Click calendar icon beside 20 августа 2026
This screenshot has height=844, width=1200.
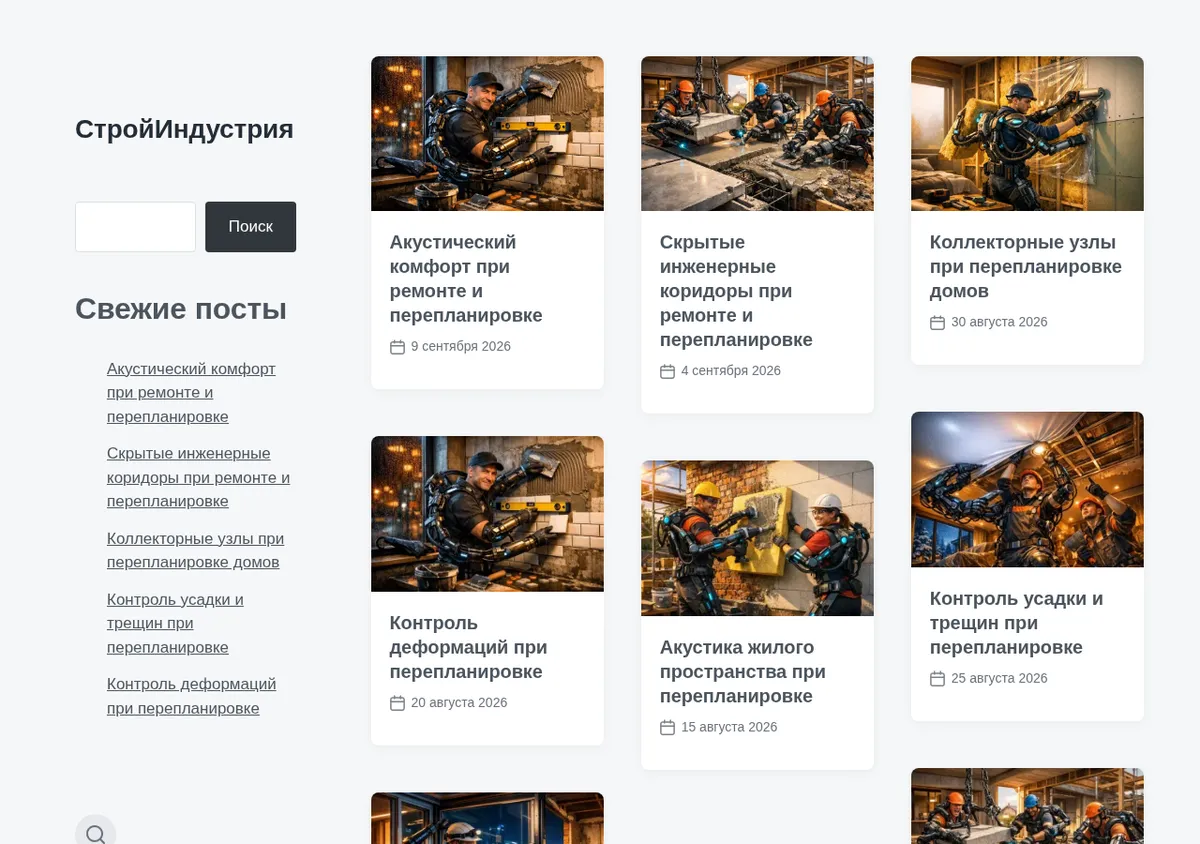pos(397,703)
